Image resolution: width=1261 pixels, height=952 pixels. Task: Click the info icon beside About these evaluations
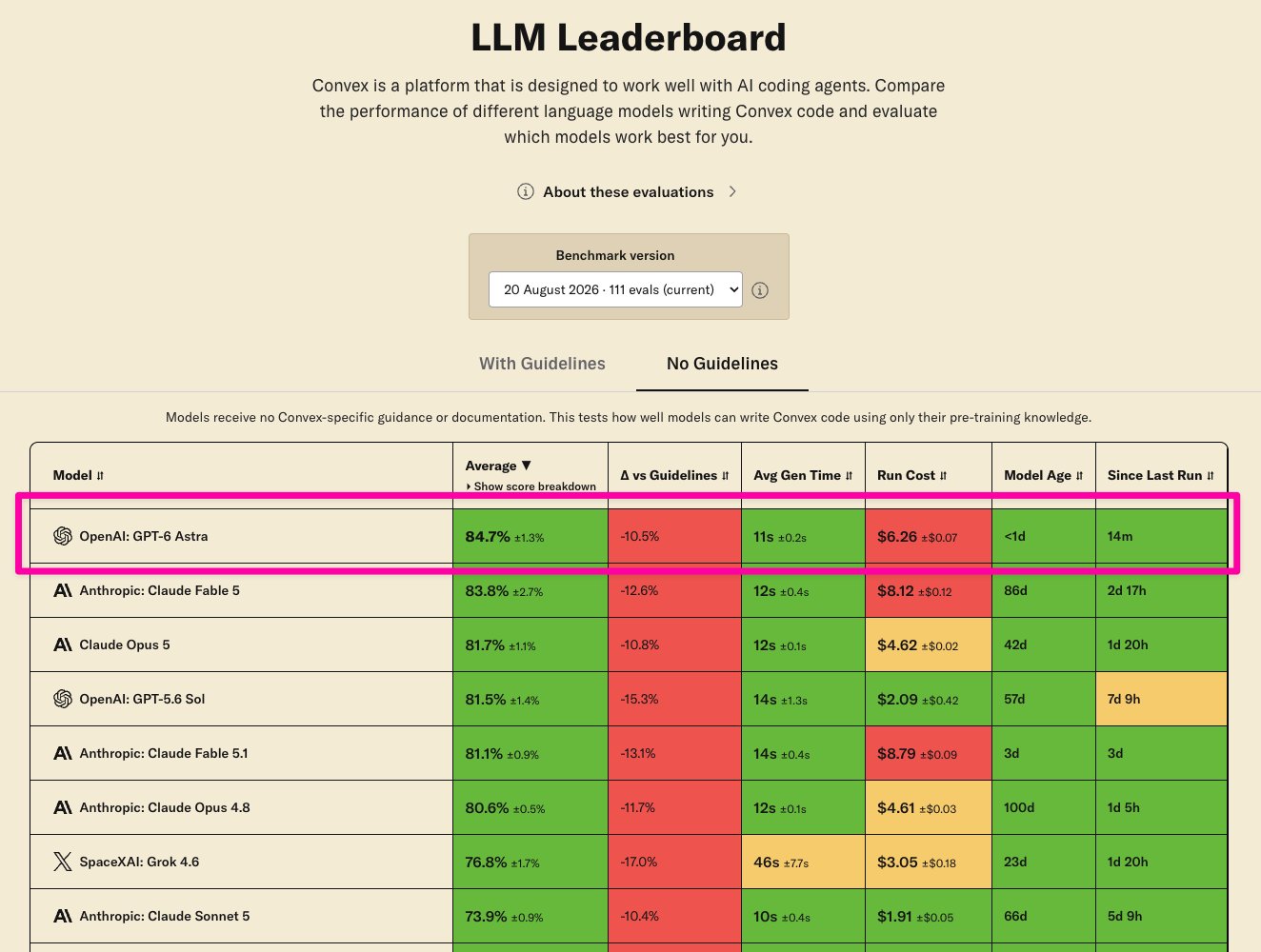coord(525,191)
